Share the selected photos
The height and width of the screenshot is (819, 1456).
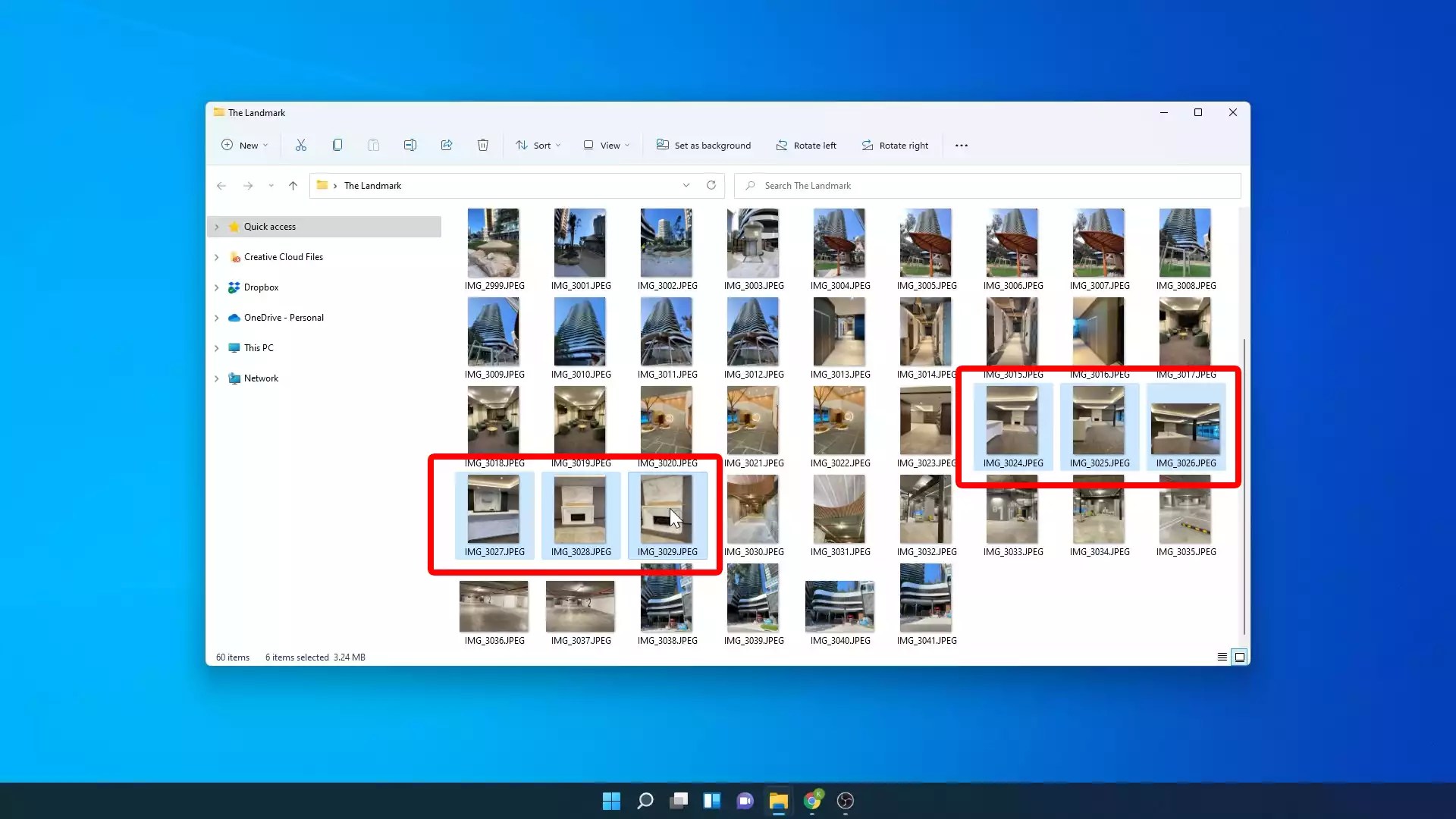click(447, 145)
